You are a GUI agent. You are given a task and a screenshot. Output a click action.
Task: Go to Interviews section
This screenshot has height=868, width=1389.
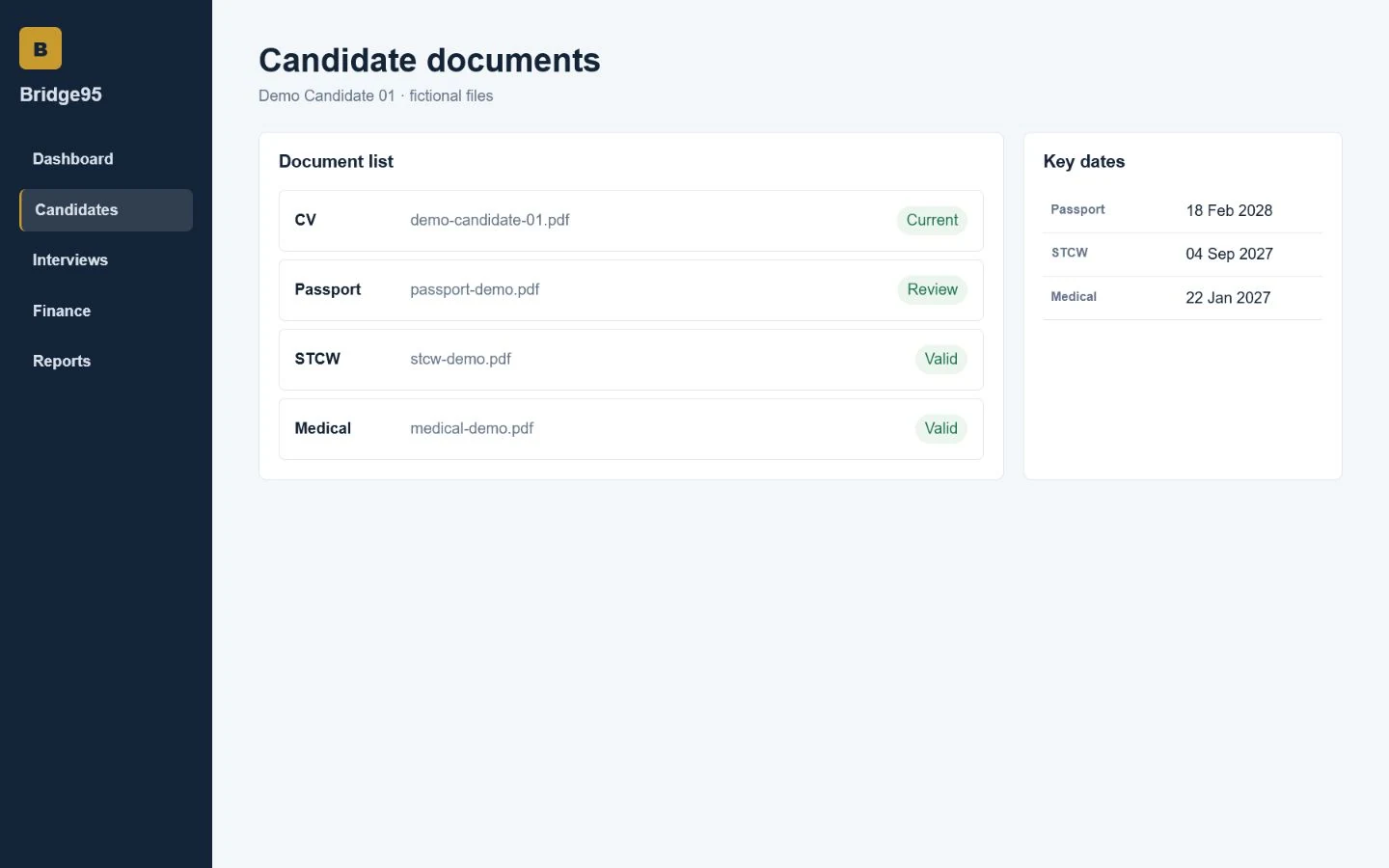tap(106, 260)
